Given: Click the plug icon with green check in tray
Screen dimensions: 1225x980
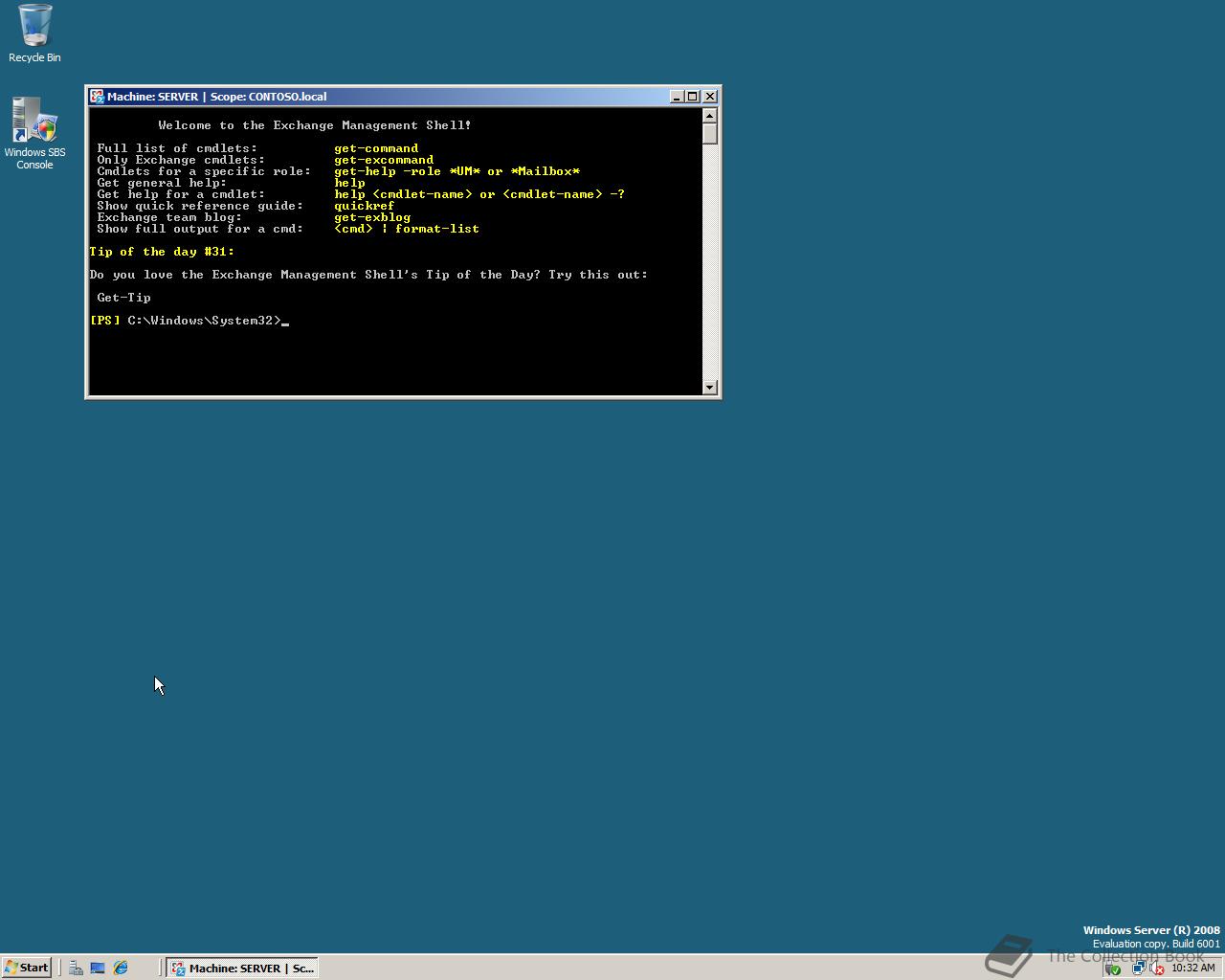Looking at the screenshot, I should (x=1113, y=969).
